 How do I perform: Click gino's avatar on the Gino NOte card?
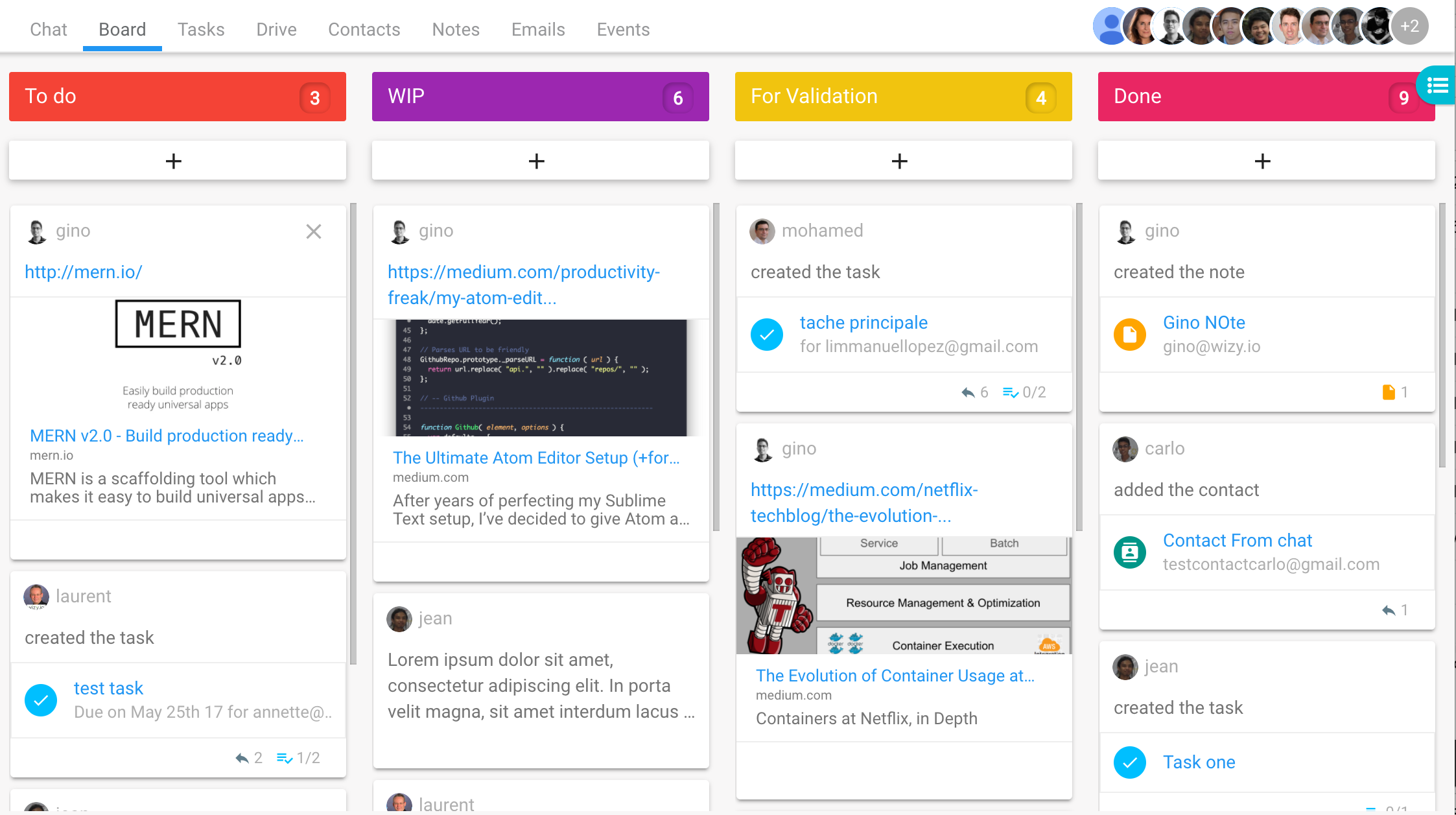1126,231
